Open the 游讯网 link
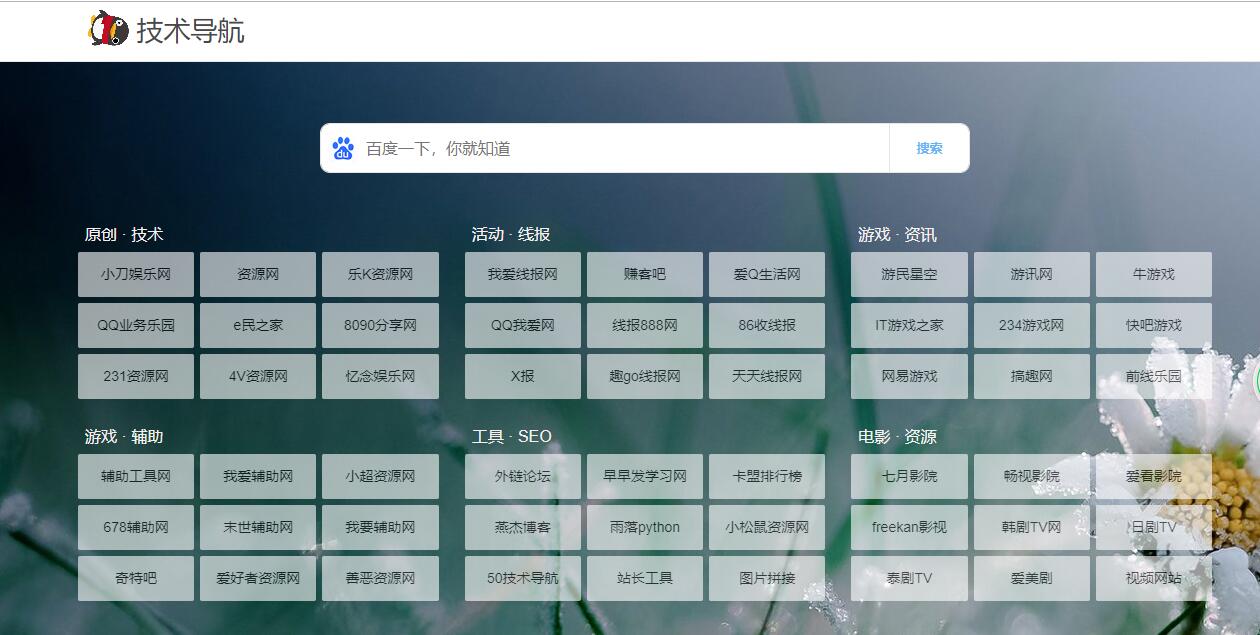 [x=1031, y=274]
